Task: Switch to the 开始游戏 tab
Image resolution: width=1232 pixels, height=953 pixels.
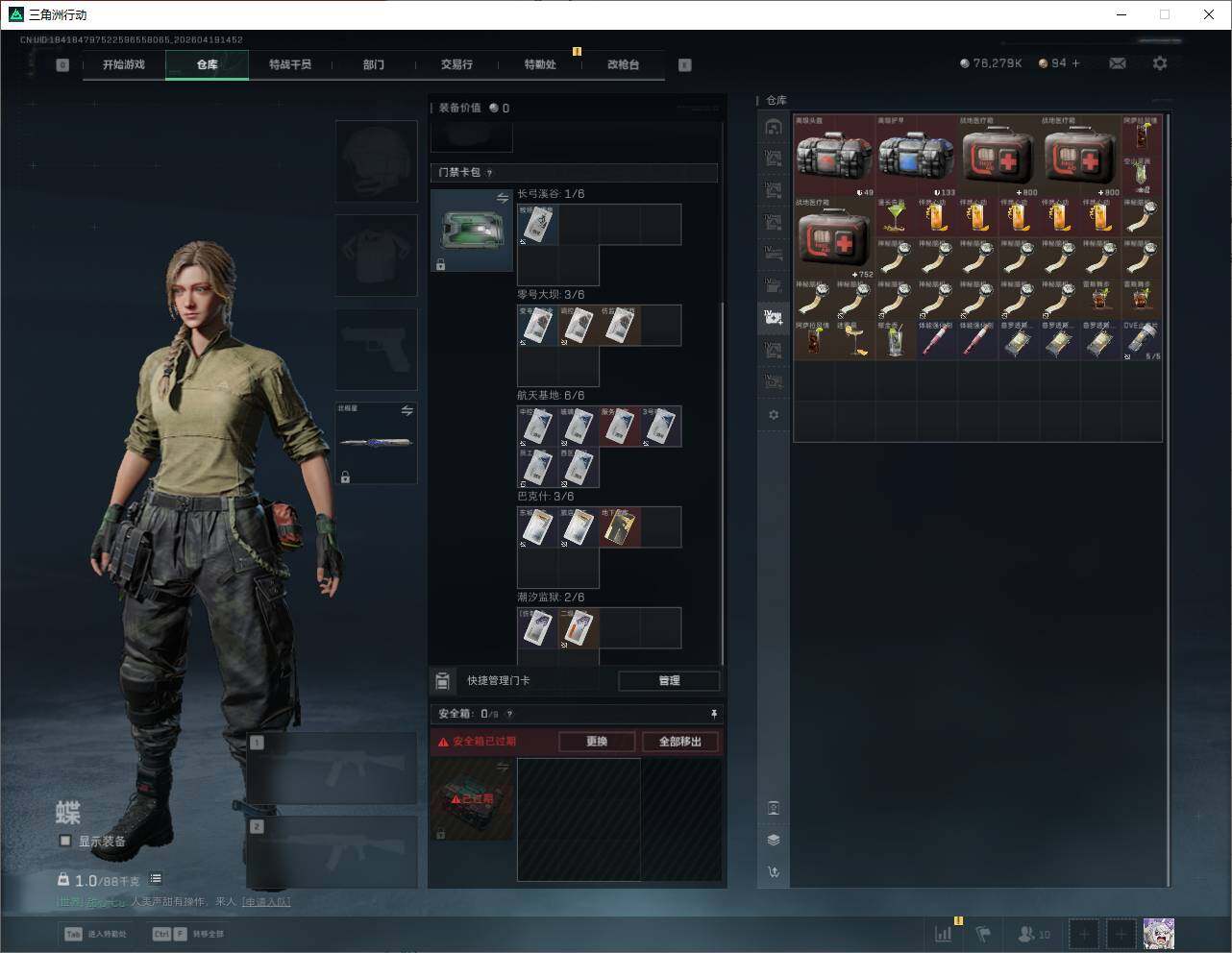Action: (x=124, y=64)
